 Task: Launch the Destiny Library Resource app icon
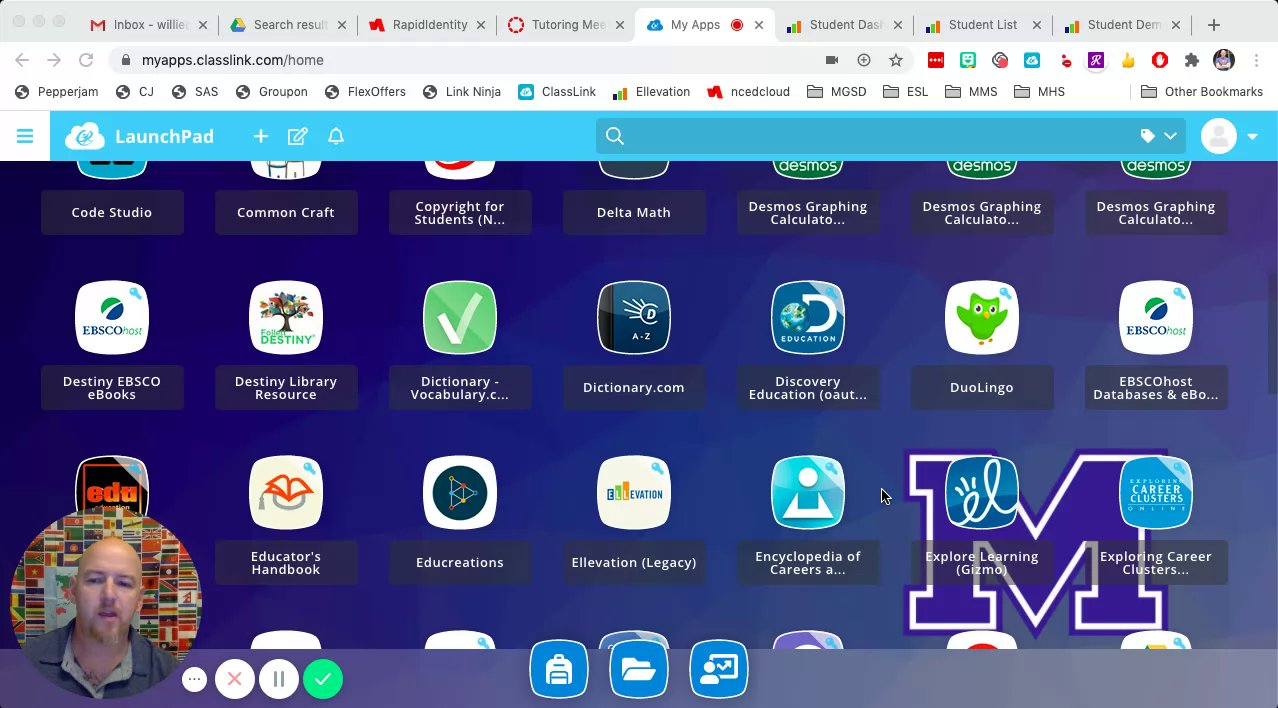pyautogui.click(x=286, y=318)
